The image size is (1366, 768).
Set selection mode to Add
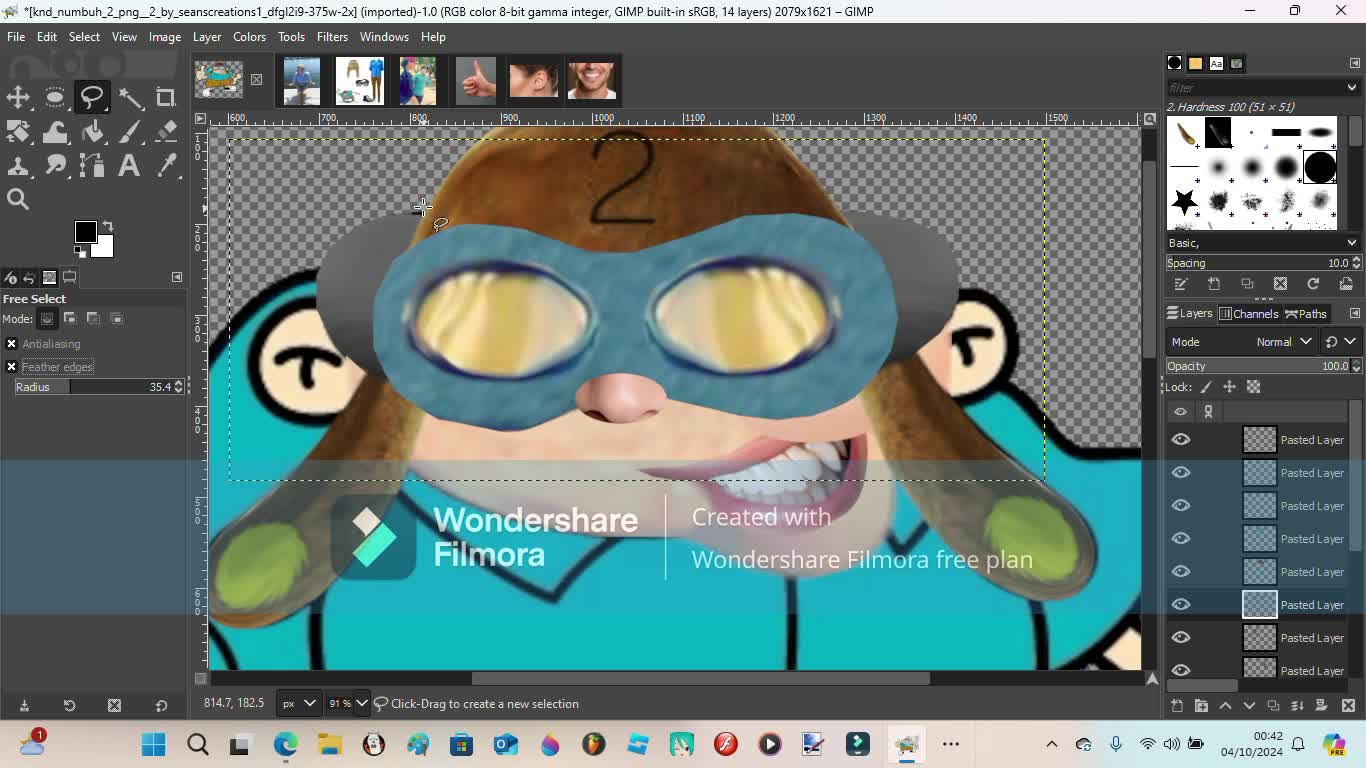pyautogui.click(x=70, y=319)
